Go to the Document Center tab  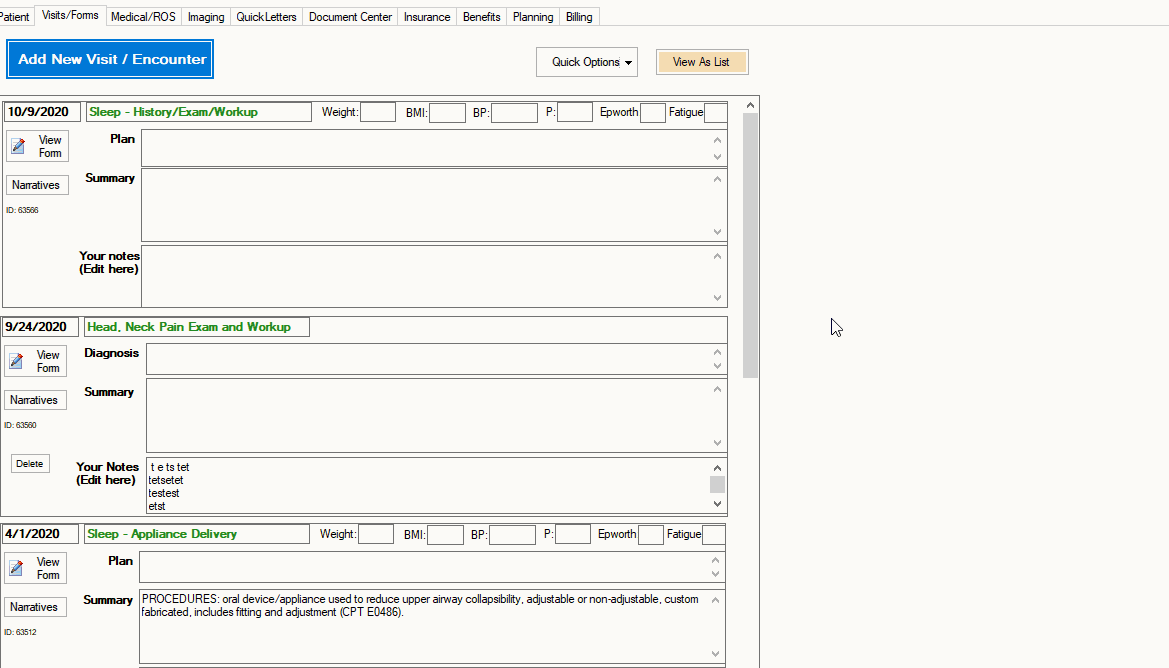pyautogui.click(x=350, y=16)
